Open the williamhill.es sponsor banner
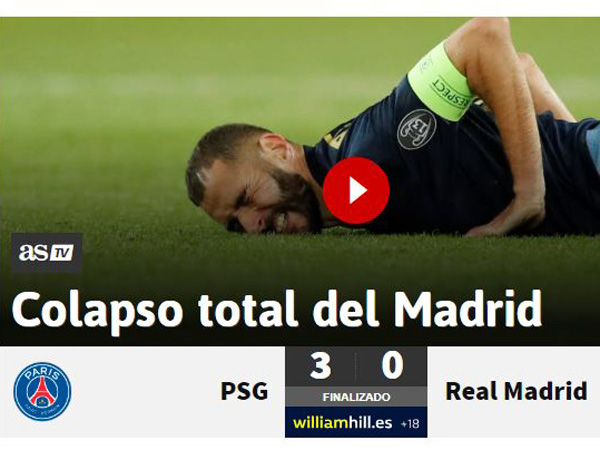 (356, 422)
